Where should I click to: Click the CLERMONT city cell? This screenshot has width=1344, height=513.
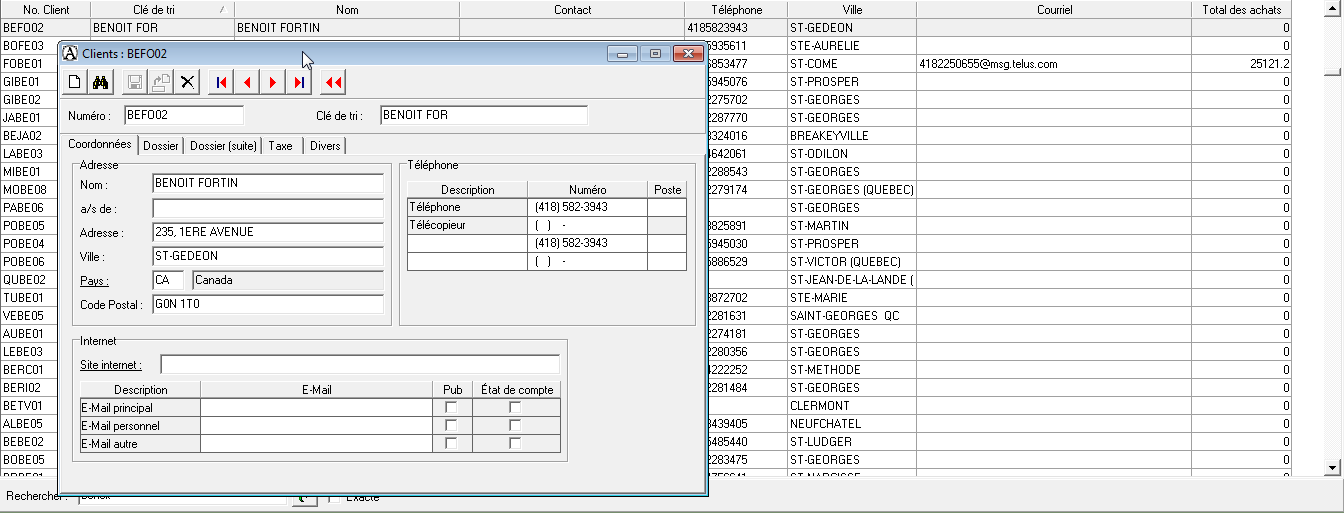(x=851, y=405)
